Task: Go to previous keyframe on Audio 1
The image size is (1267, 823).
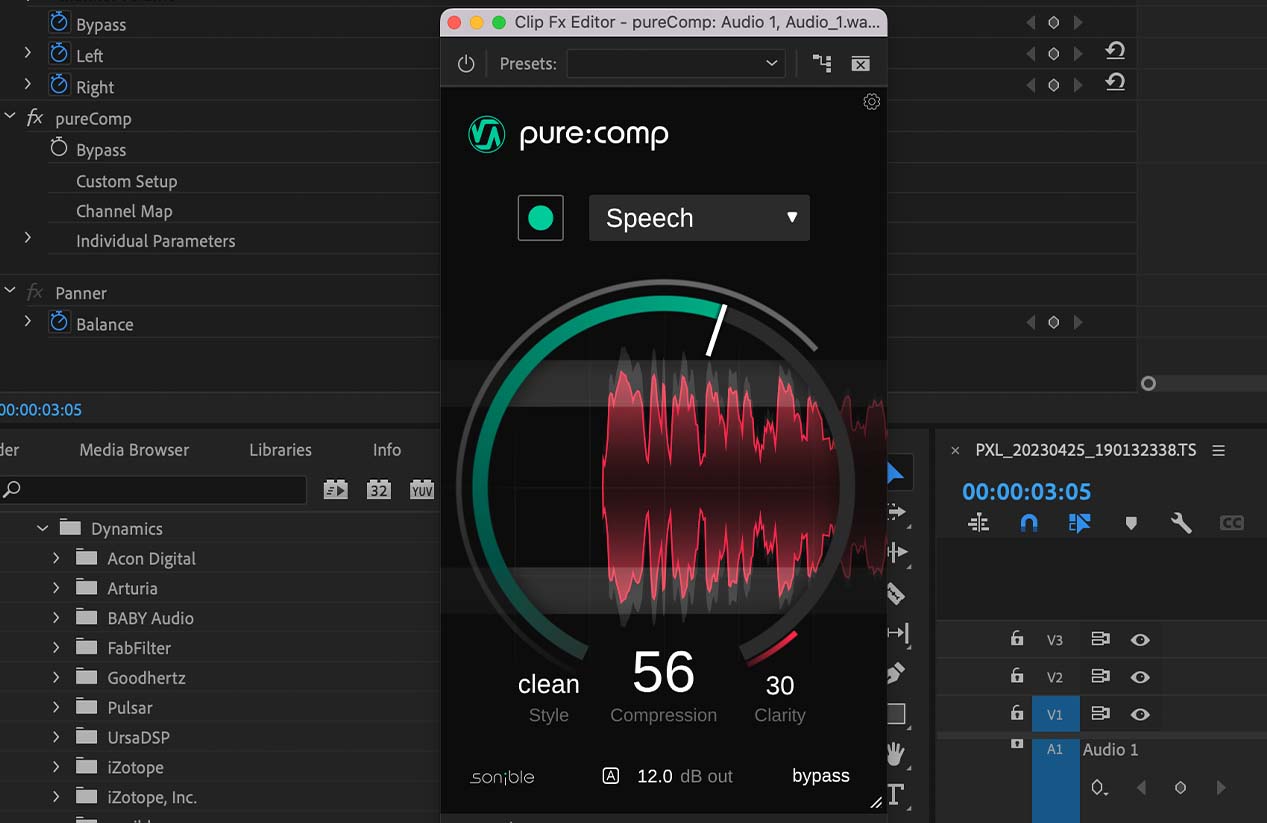Action: [1141, 788]
